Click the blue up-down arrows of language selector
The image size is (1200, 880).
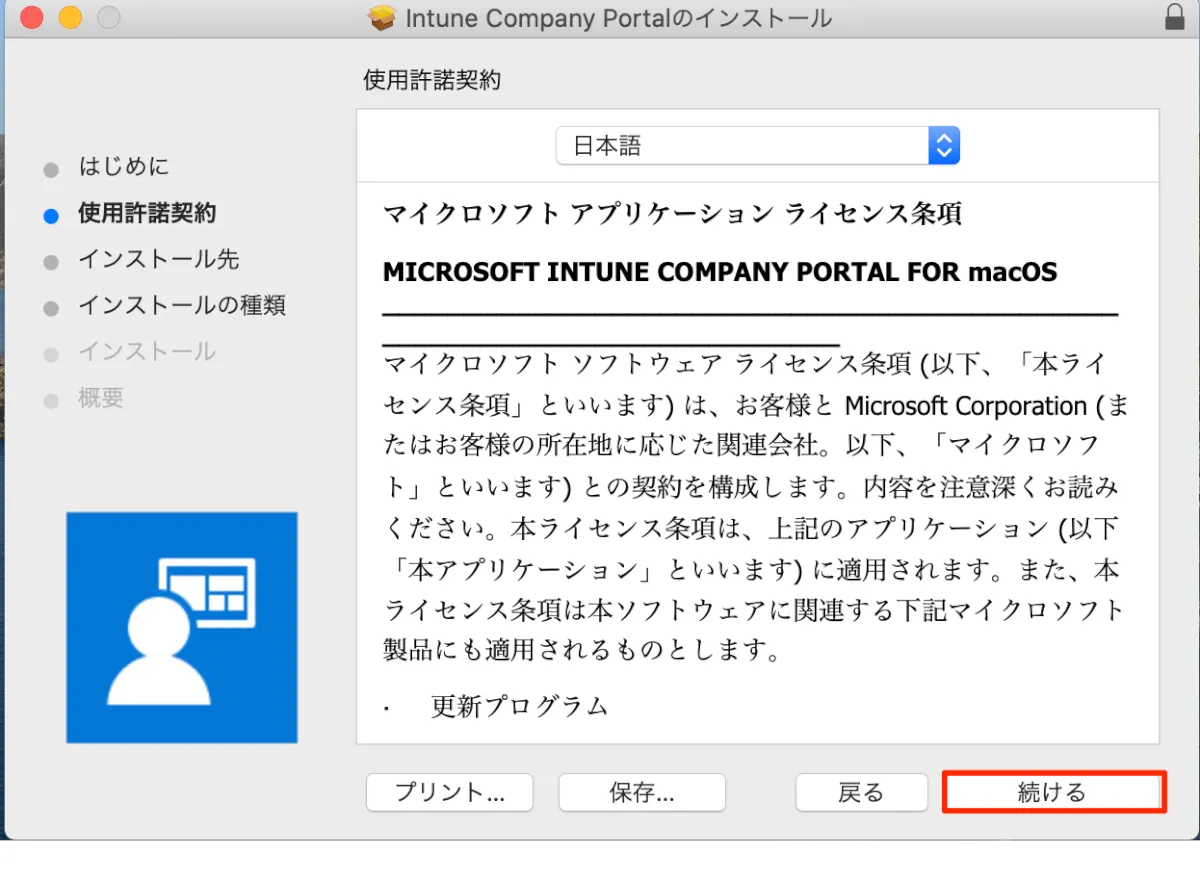click(944, 146)
